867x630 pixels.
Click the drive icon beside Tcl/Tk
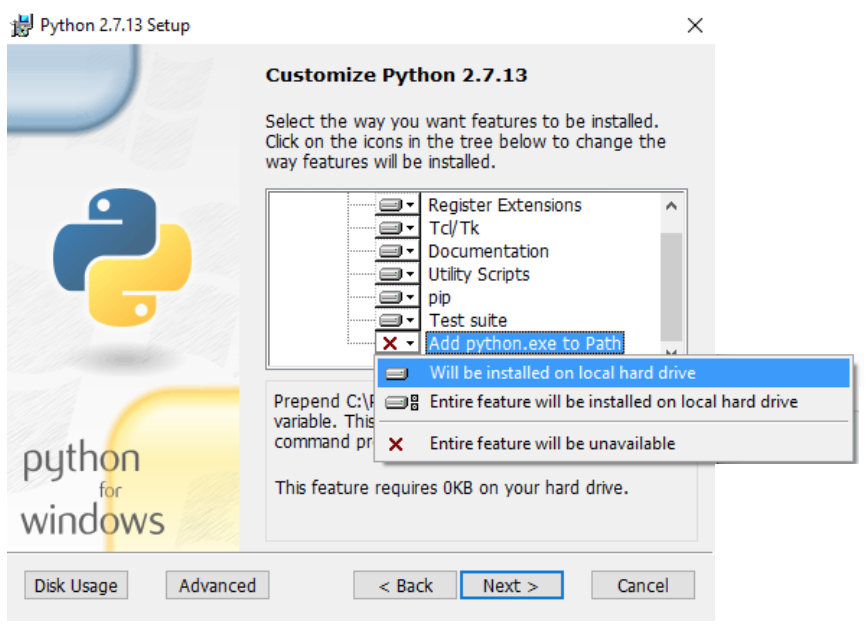396,228
